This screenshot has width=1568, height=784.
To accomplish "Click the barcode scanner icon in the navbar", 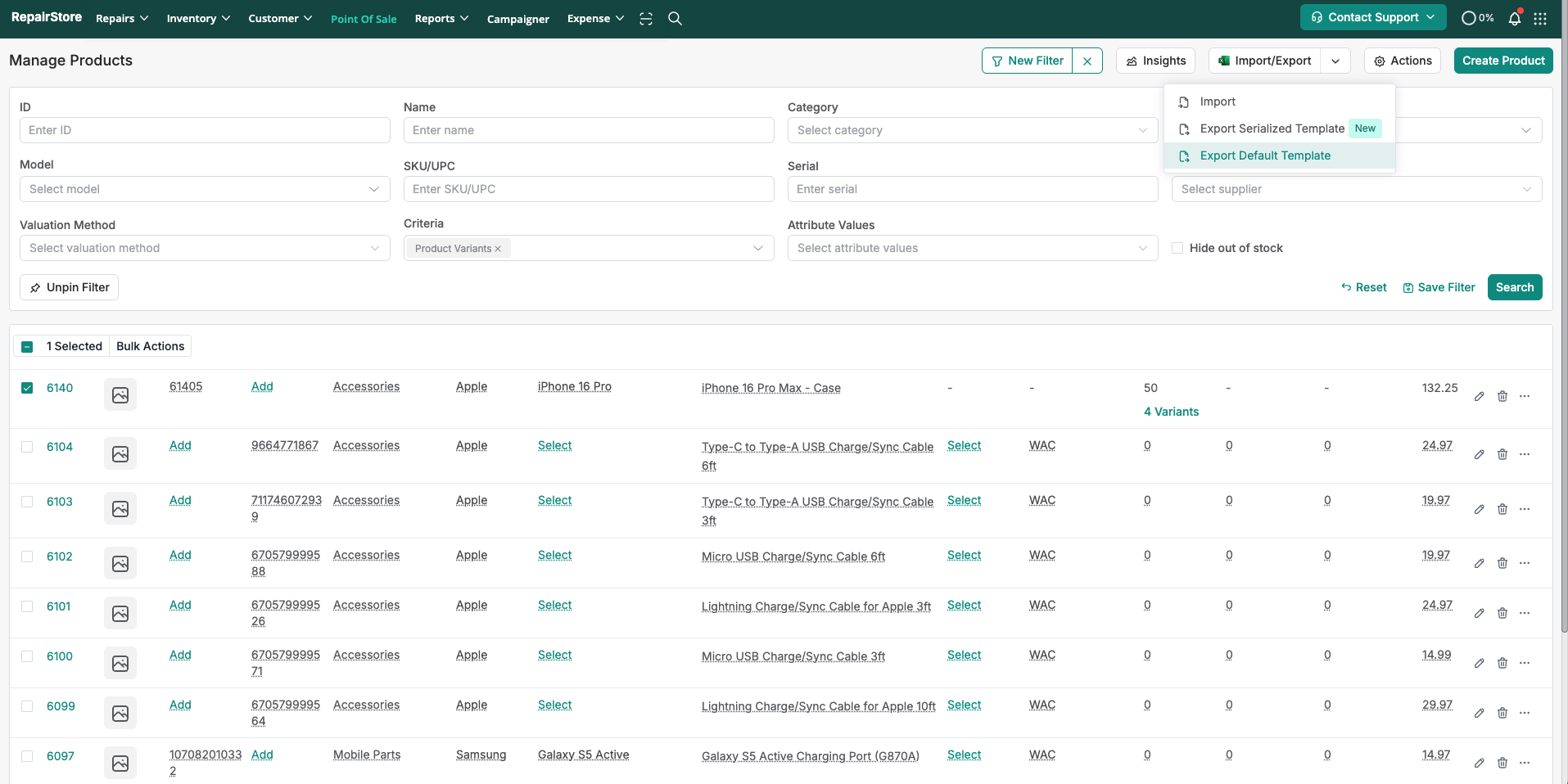I will pos(646,19).
